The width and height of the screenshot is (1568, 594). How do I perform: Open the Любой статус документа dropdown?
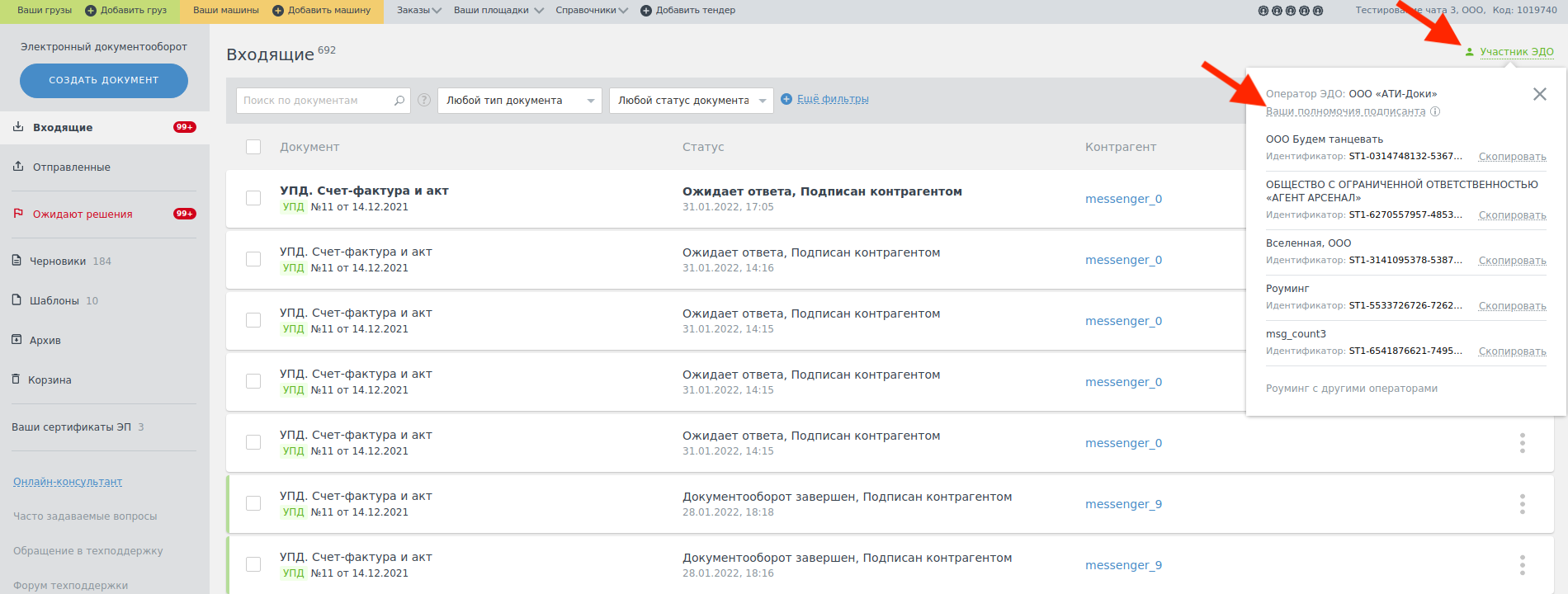pos(692,101)
